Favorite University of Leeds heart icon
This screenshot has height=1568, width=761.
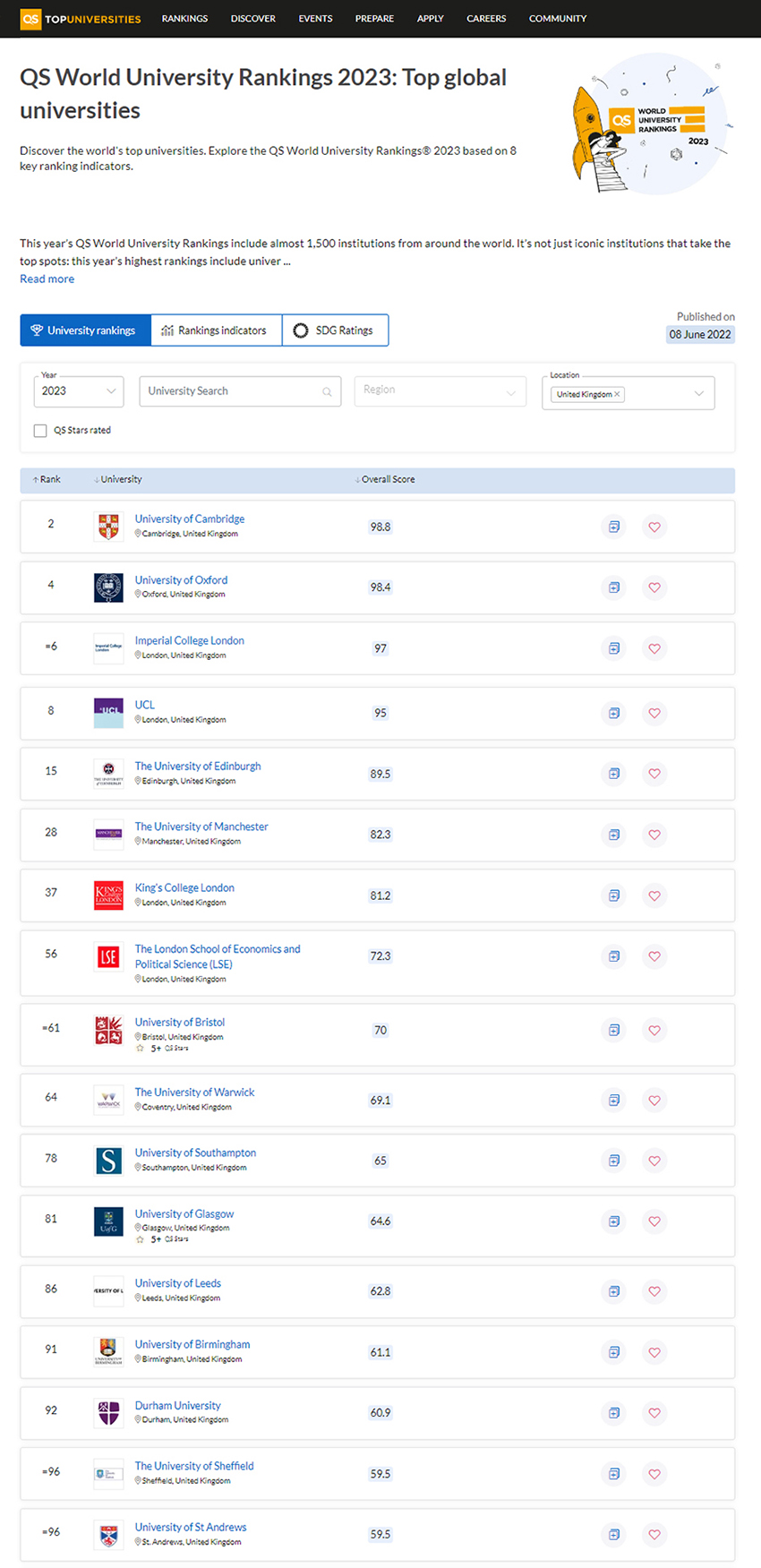654,1291
